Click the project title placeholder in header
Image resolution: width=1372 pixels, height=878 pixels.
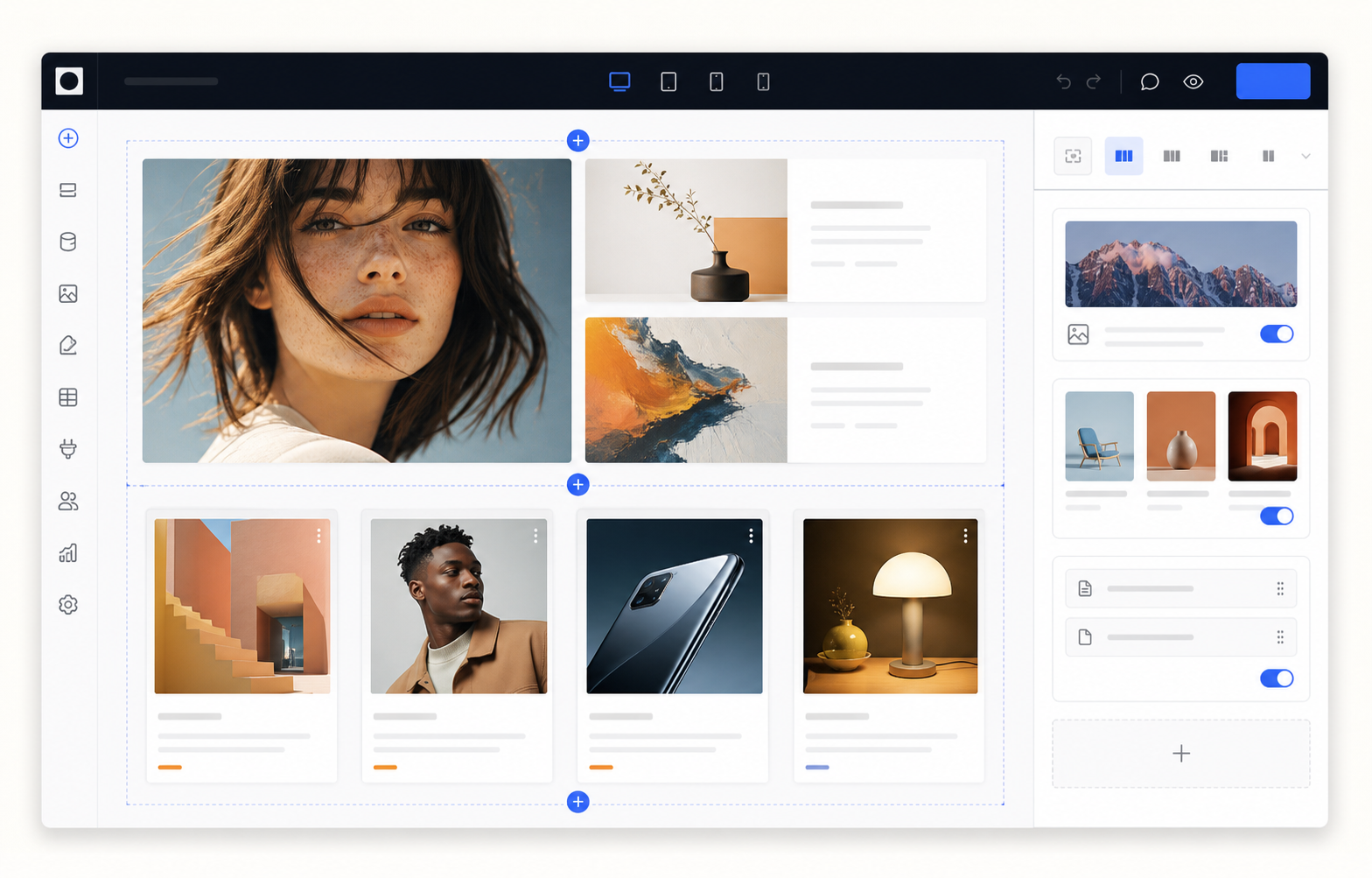[x=171, y=81]
